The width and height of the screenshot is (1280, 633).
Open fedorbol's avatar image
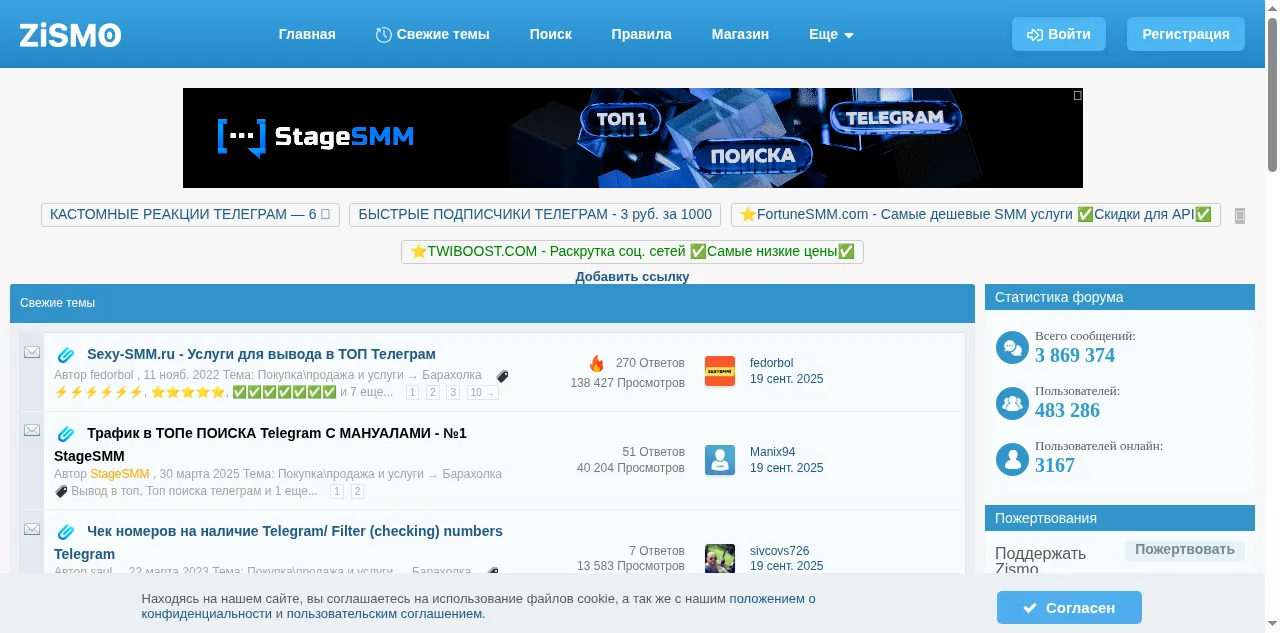720,371
